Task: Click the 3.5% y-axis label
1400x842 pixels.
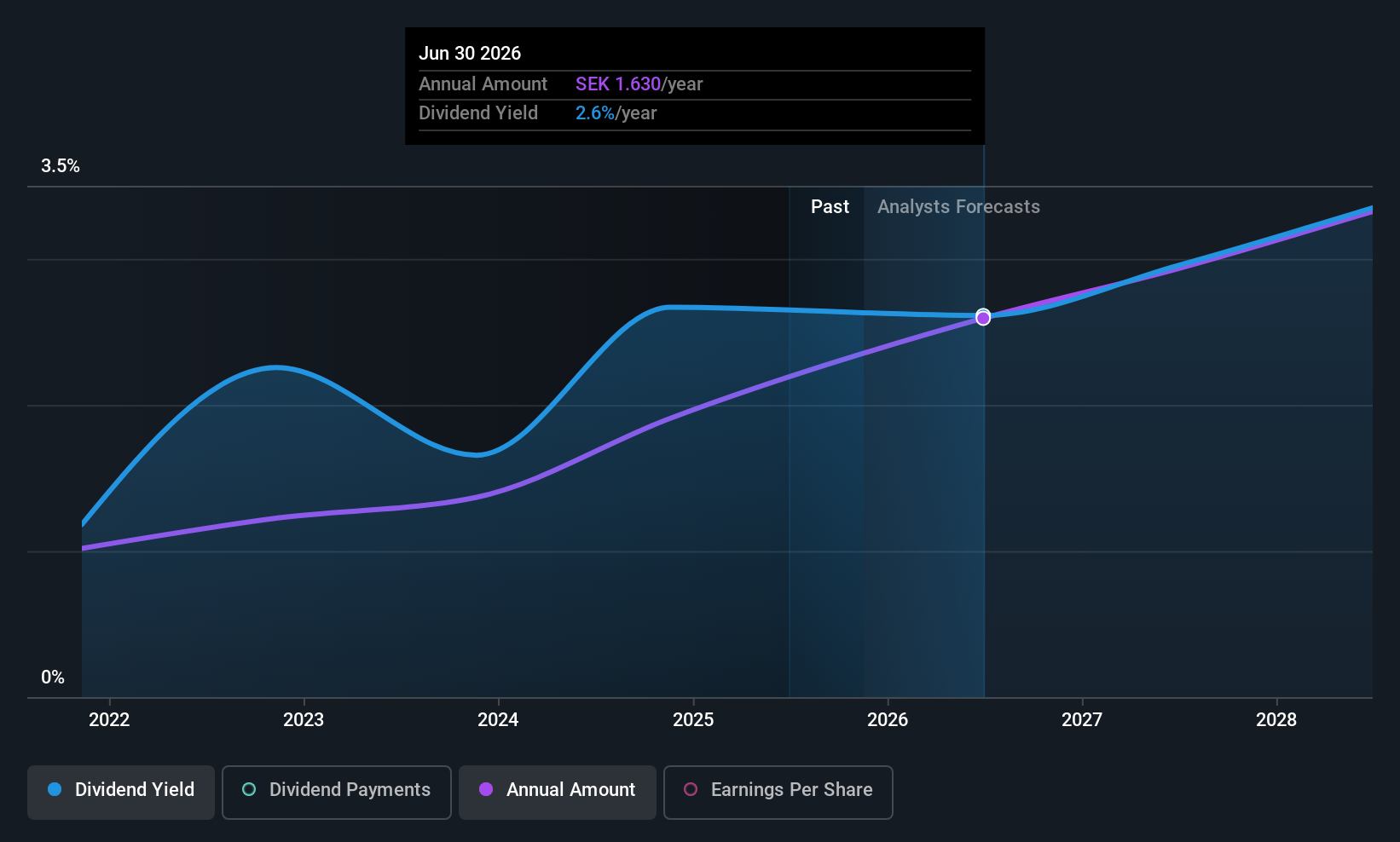Action: [61, 166]
